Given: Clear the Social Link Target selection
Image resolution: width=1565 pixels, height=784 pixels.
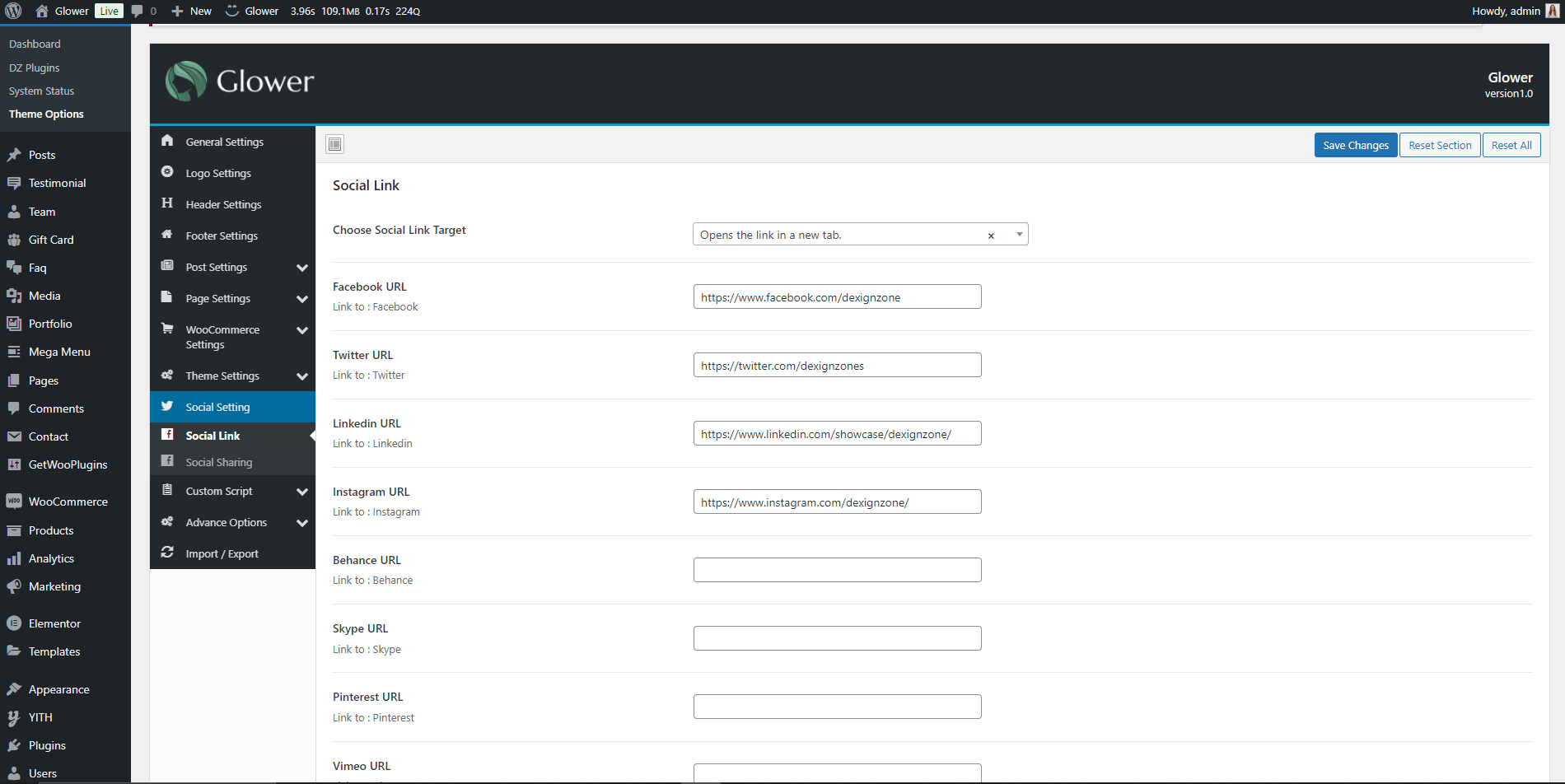Looking at the screenshot, I should point(991,236).
